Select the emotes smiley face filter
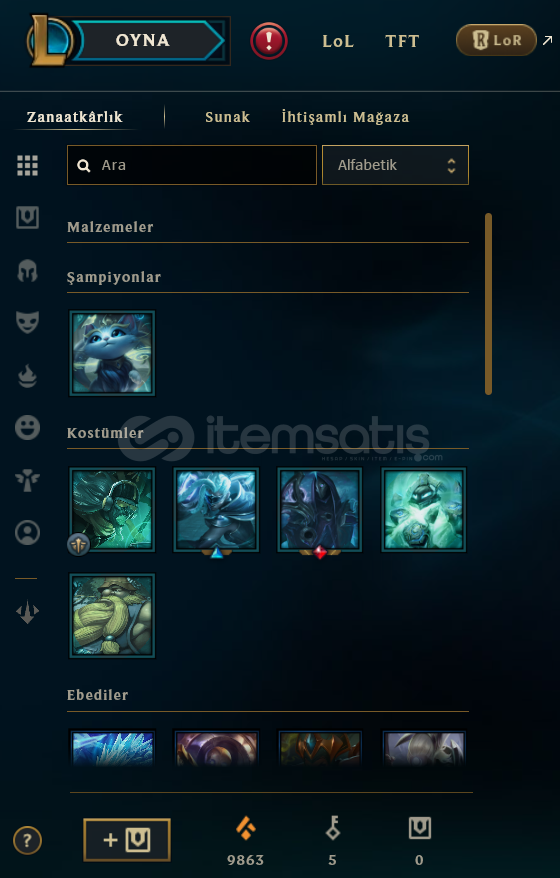This screenshot has width=560, height=878. pyautogui.click(x=27, y=428)
